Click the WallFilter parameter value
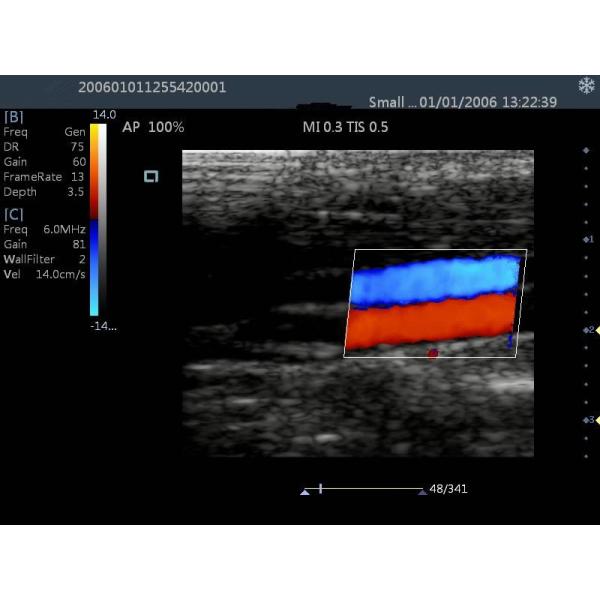This screenshot has width=600, height=600. [80, 259]
